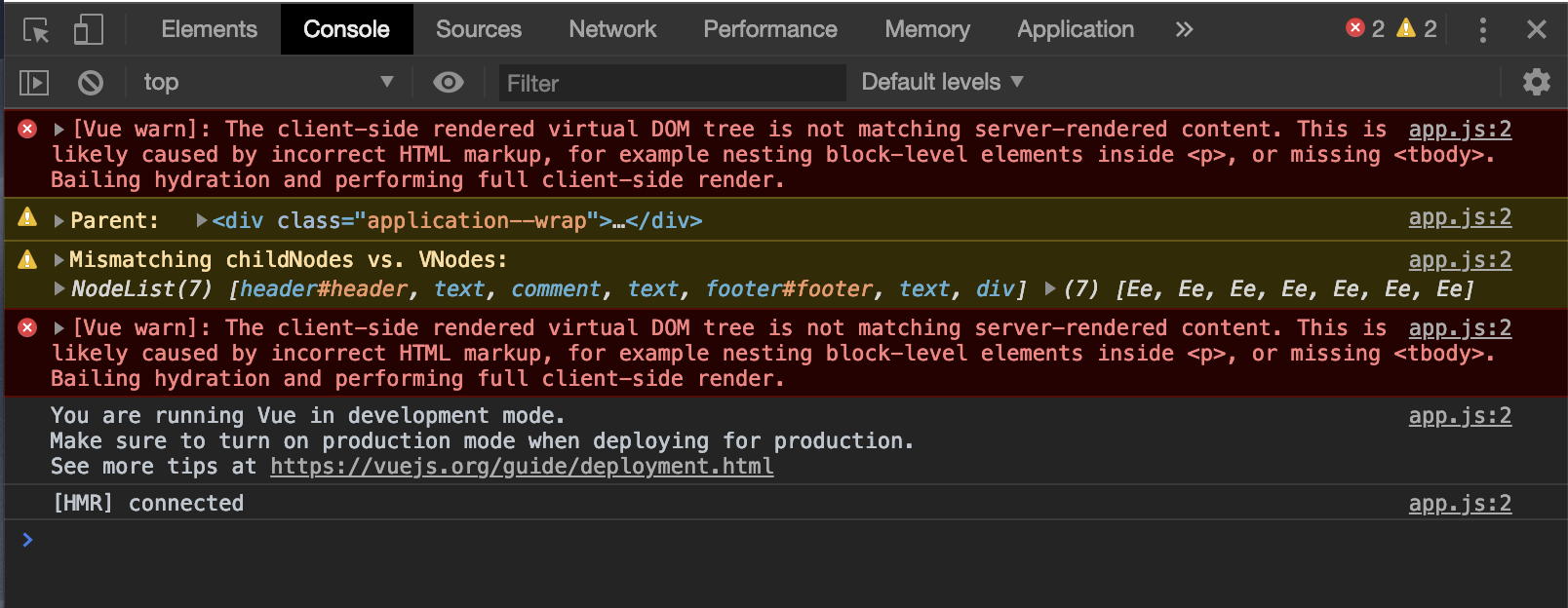Open app.js:2 link in HMR row
The height and width of the screenshot is (608, 1568).
[1460, 504]
